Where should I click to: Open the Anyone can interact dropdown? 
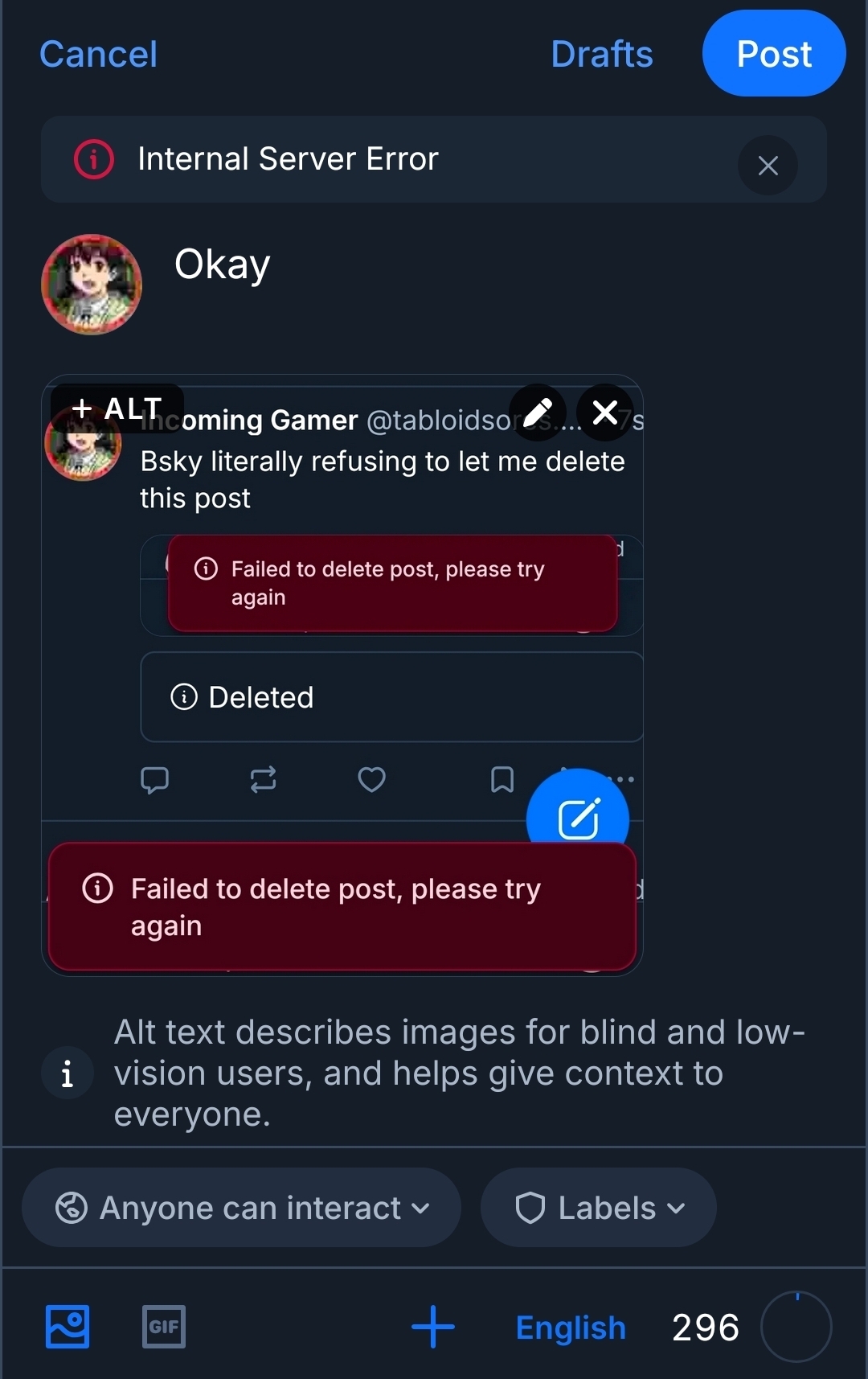(x=241, y=1207)
